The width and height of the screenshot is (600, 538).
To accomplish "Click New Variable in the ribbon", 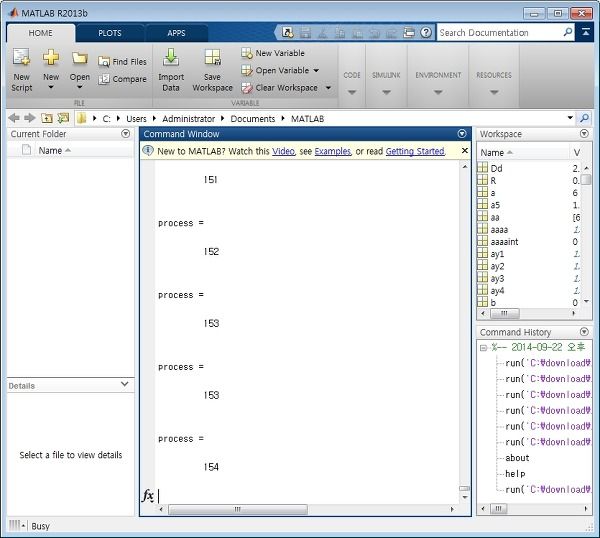I will pos(273,53).
